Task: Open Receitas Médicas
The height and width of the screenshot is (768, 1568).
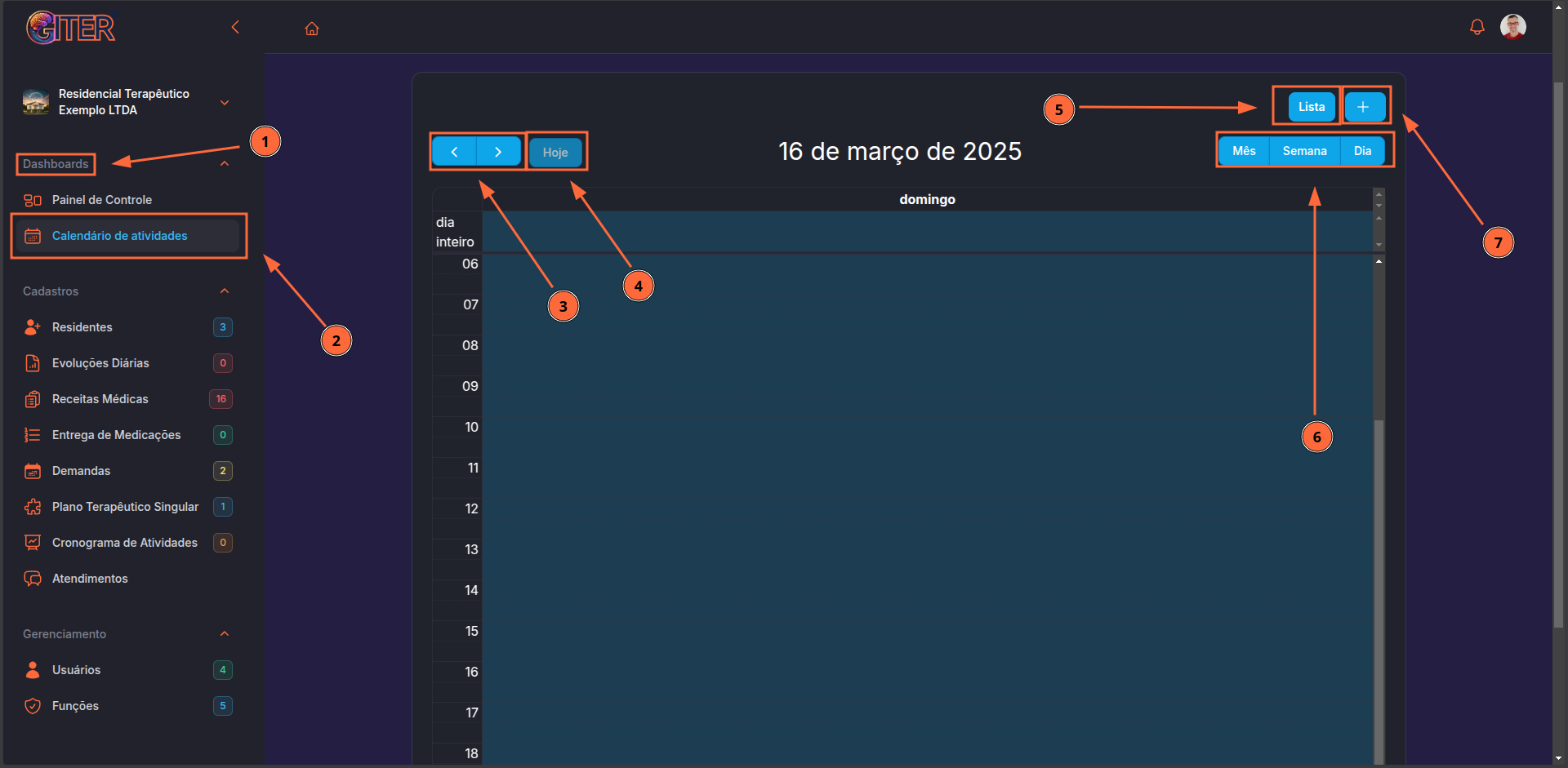Action: 100,399
